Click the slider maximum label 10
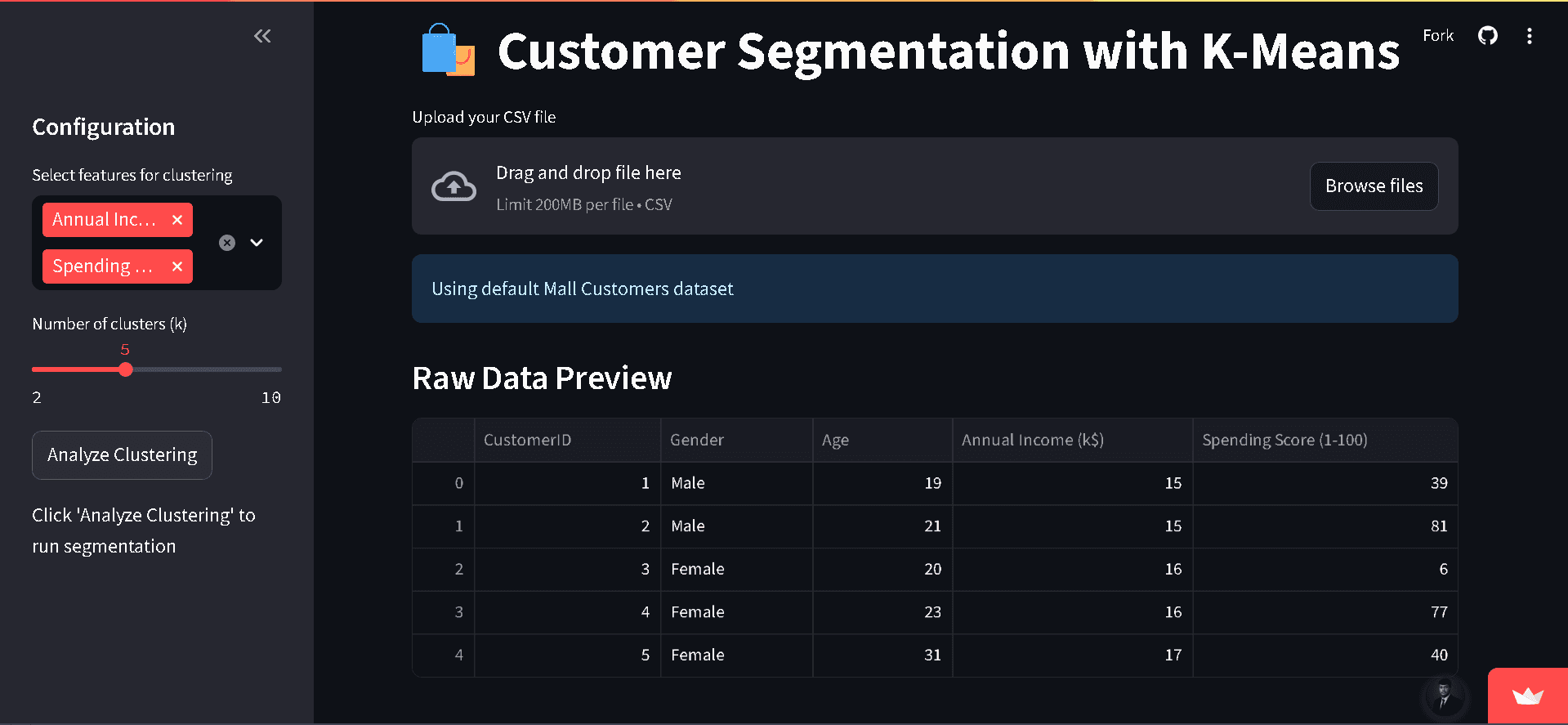The width and height of the screenshot is (1568, 725). (x=271, y=398)
